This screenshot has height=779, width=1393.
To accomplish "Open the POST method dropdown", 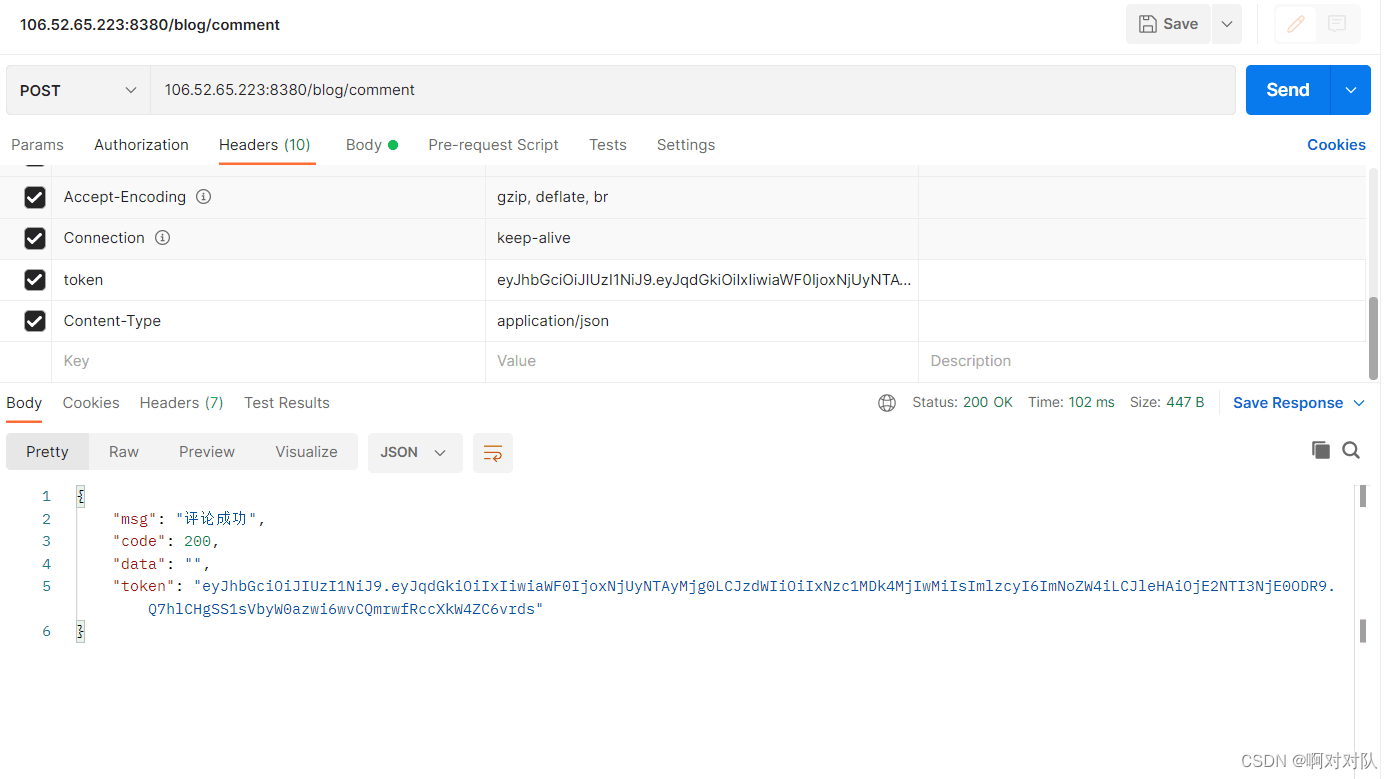I will [x=78, y=90].
